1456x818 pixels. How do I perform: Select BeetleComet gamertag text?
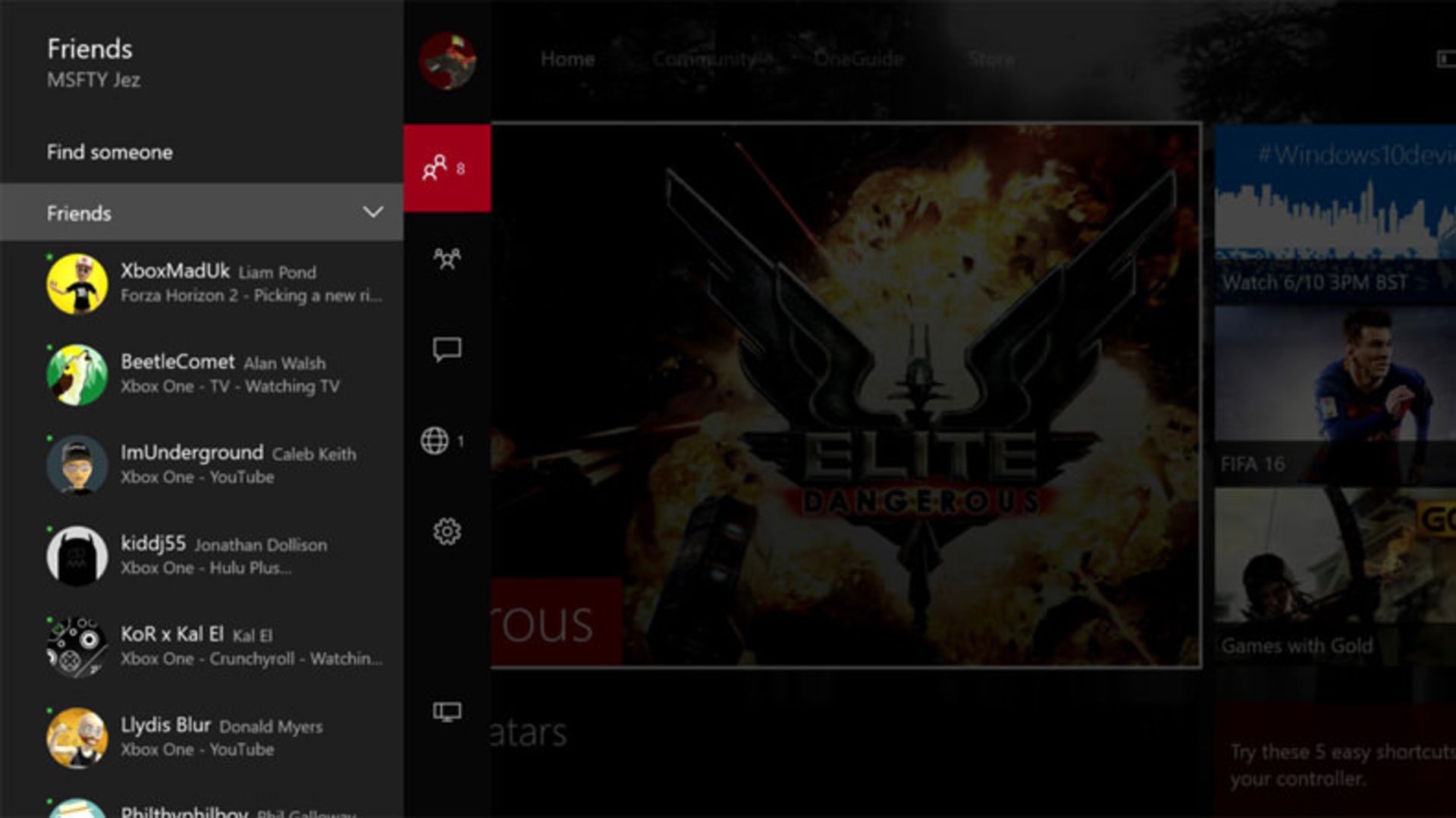point(177,362)
